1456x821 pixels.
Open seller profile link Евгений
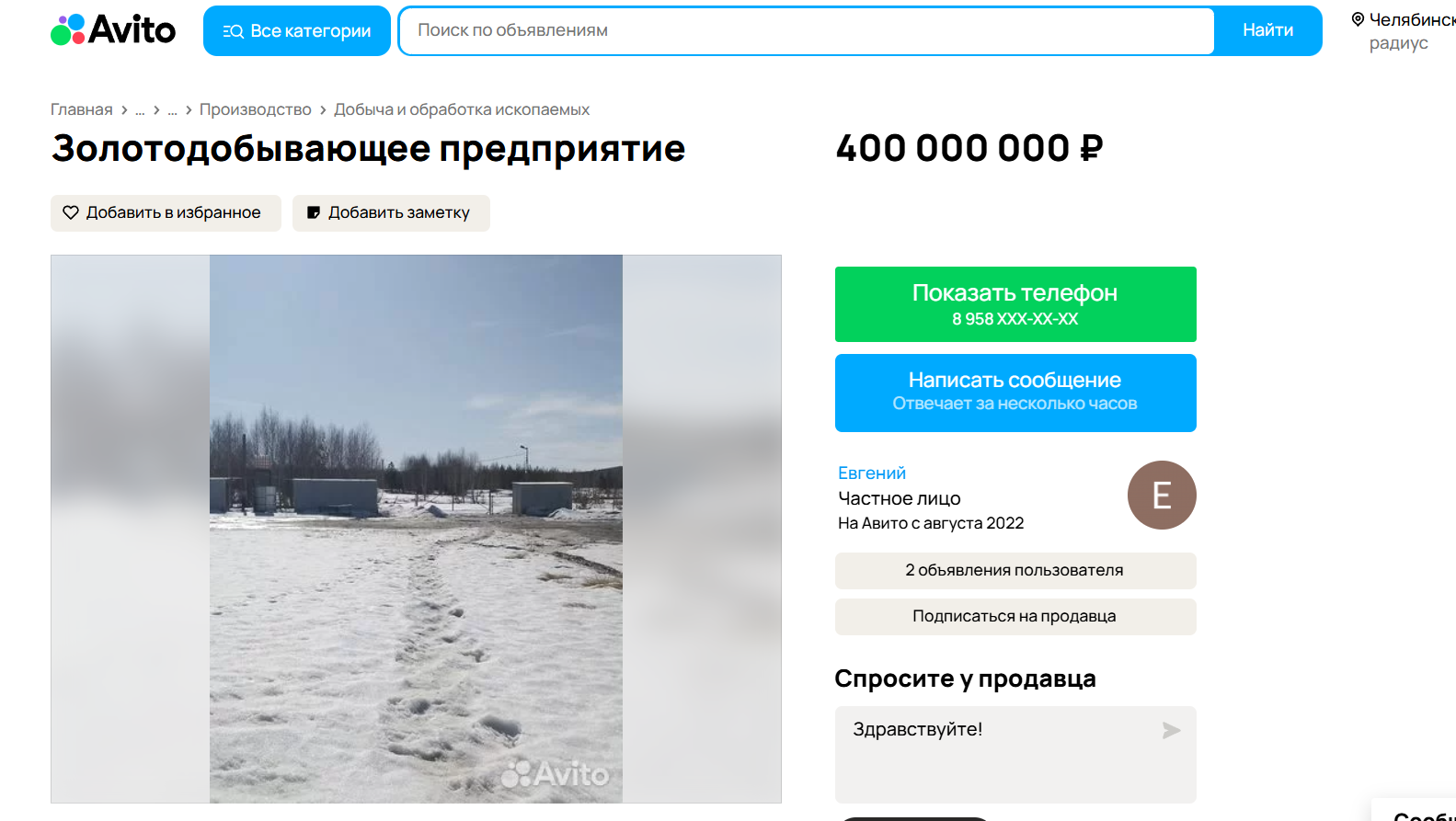[872, 473]
